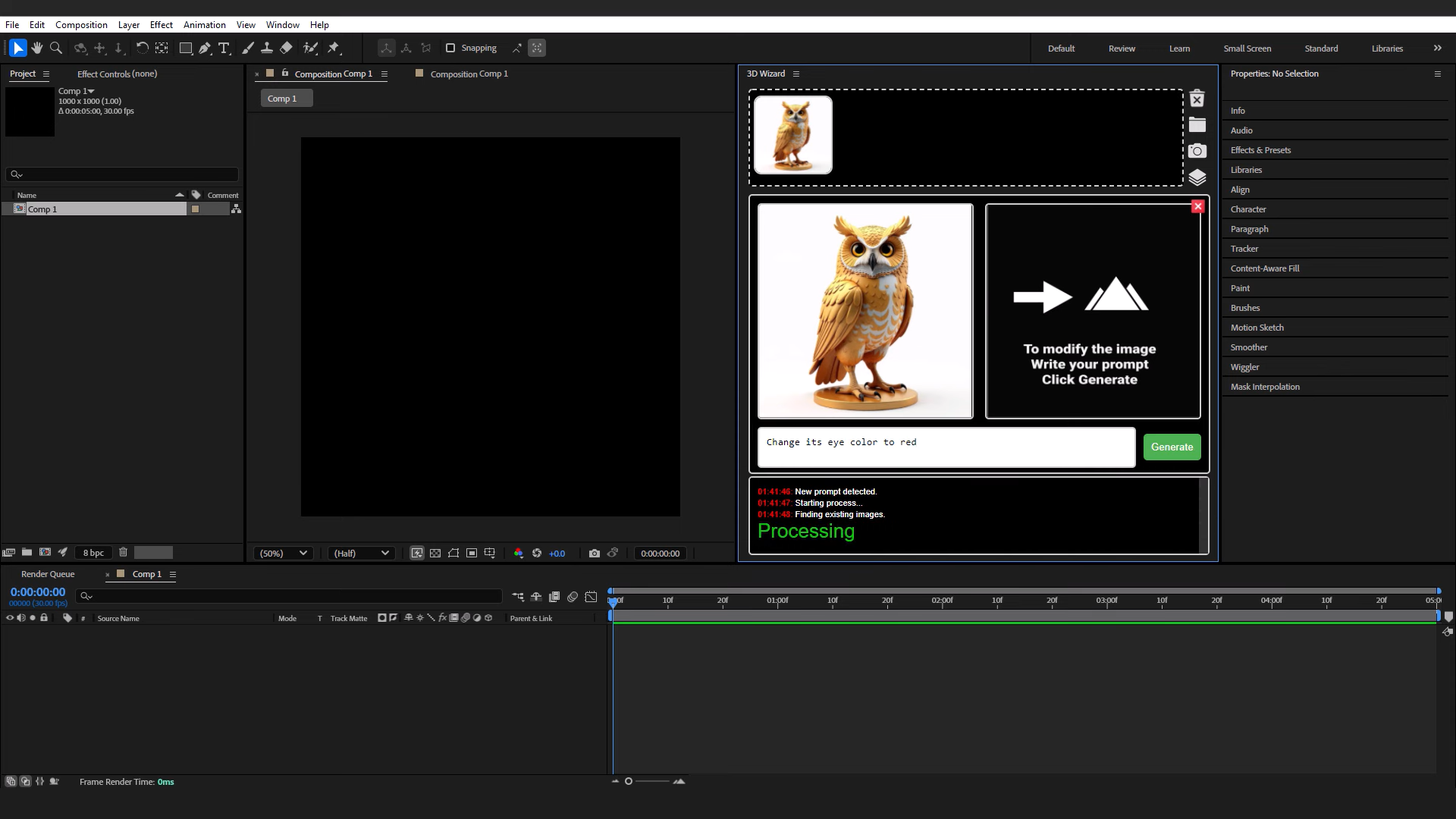Select the Pen tool

coord(205,48)
